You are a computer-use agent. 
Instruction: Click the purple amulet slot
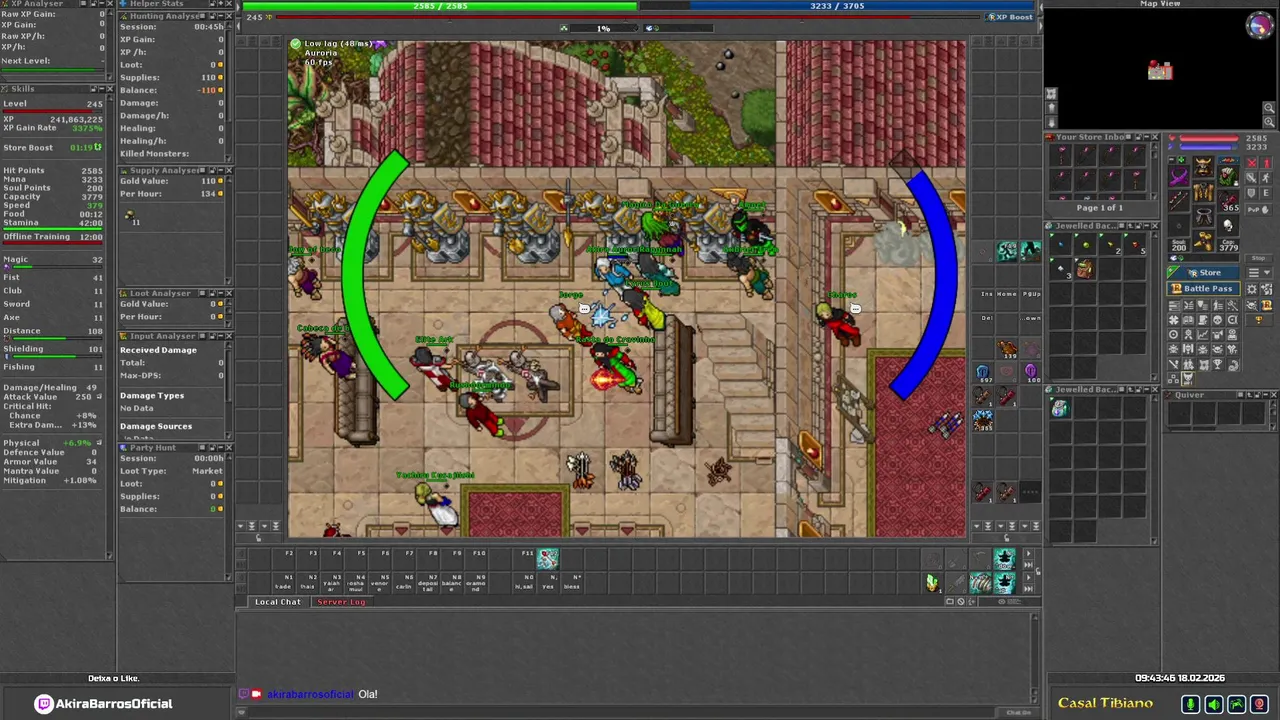pos(1179,177)
